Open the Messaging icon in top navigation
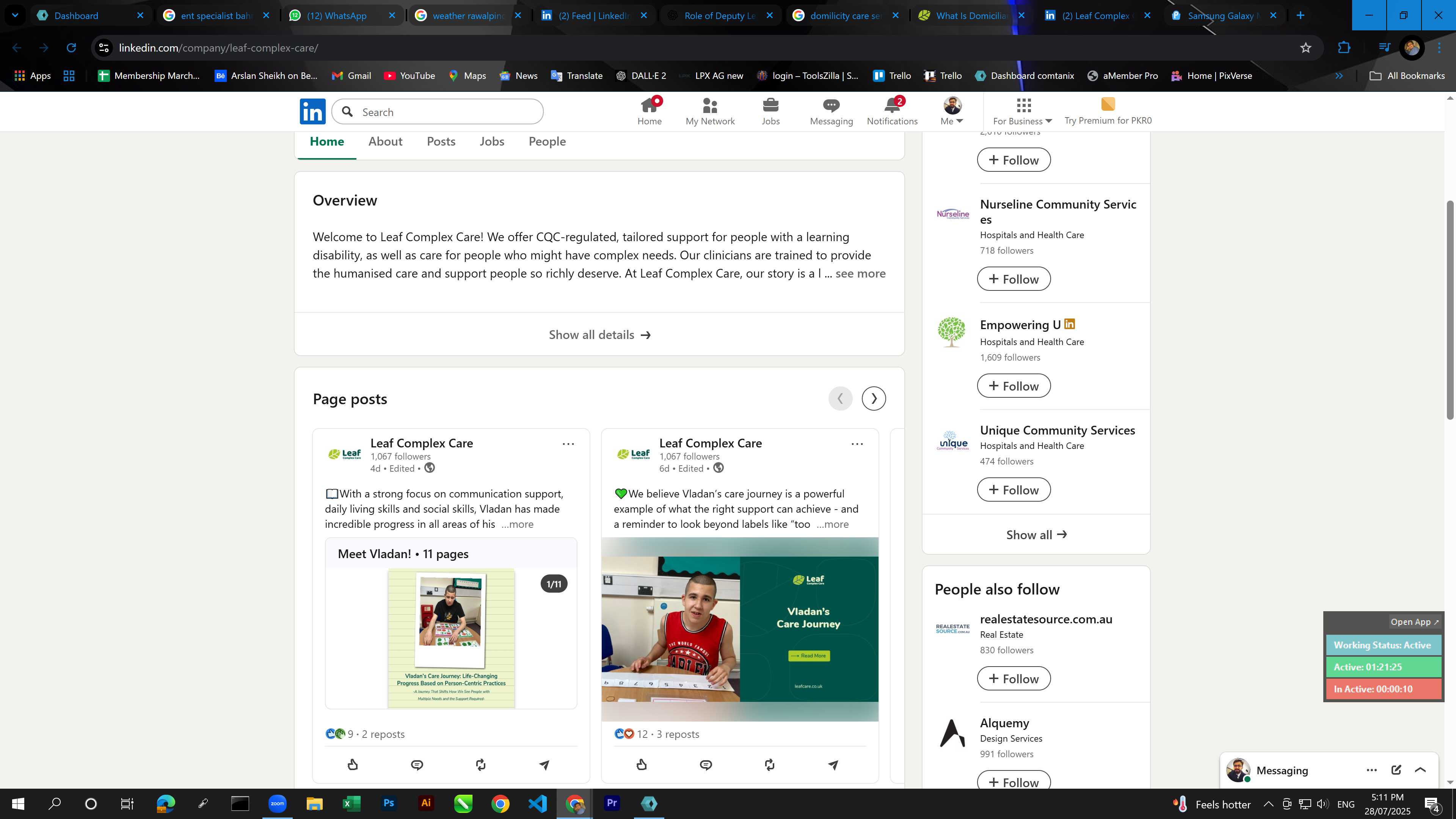1456x819 pixels. (x=831, y=111)
